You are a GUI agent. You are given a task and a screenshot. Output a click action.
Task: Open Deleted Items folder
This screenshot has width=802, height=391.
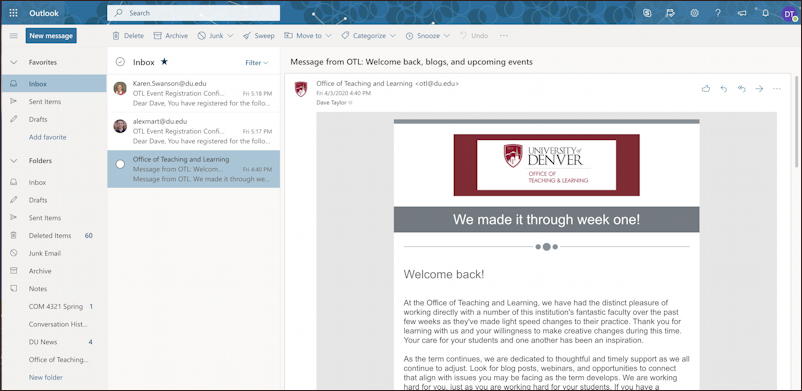coord(53,235)
